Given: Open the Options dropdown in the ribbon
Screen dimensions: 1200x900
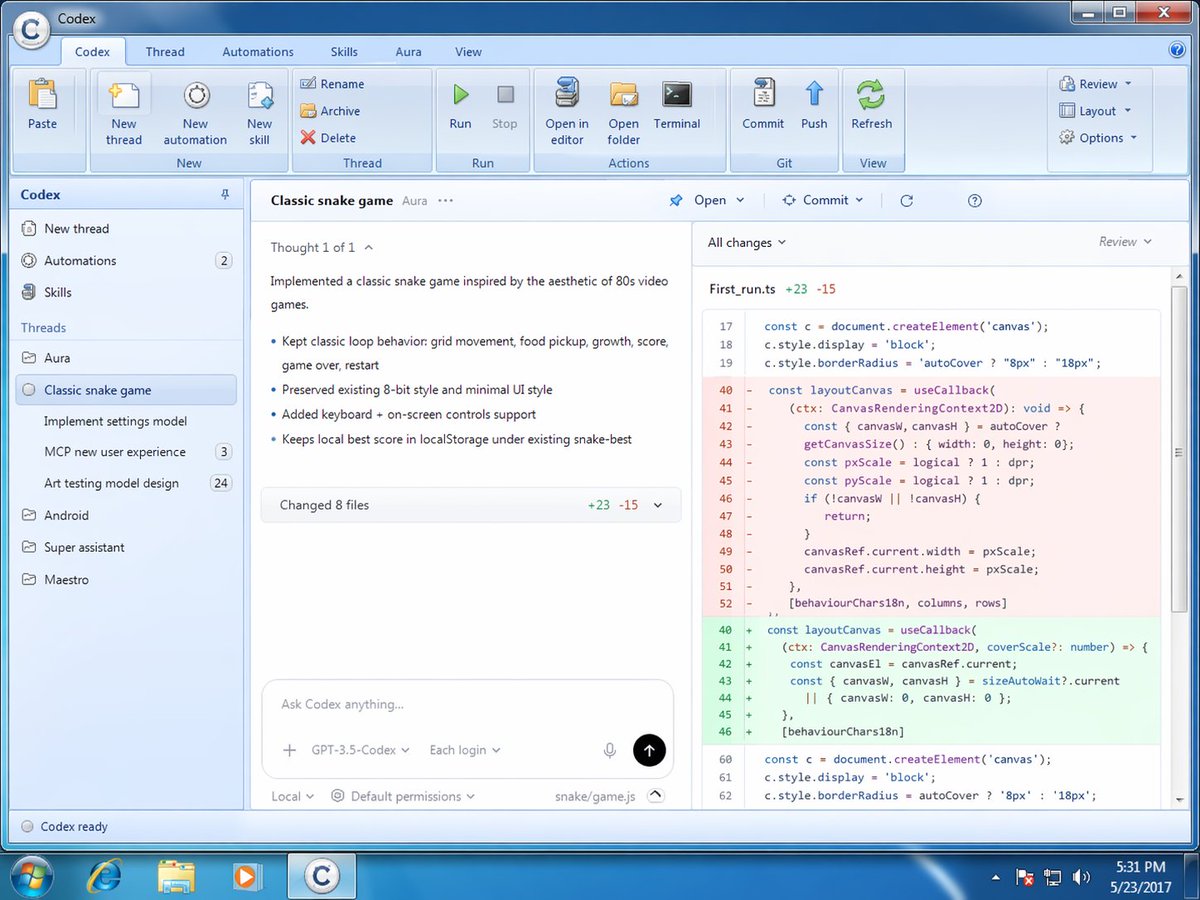Looking at the screenshot, I should (x=1098, y=138).
